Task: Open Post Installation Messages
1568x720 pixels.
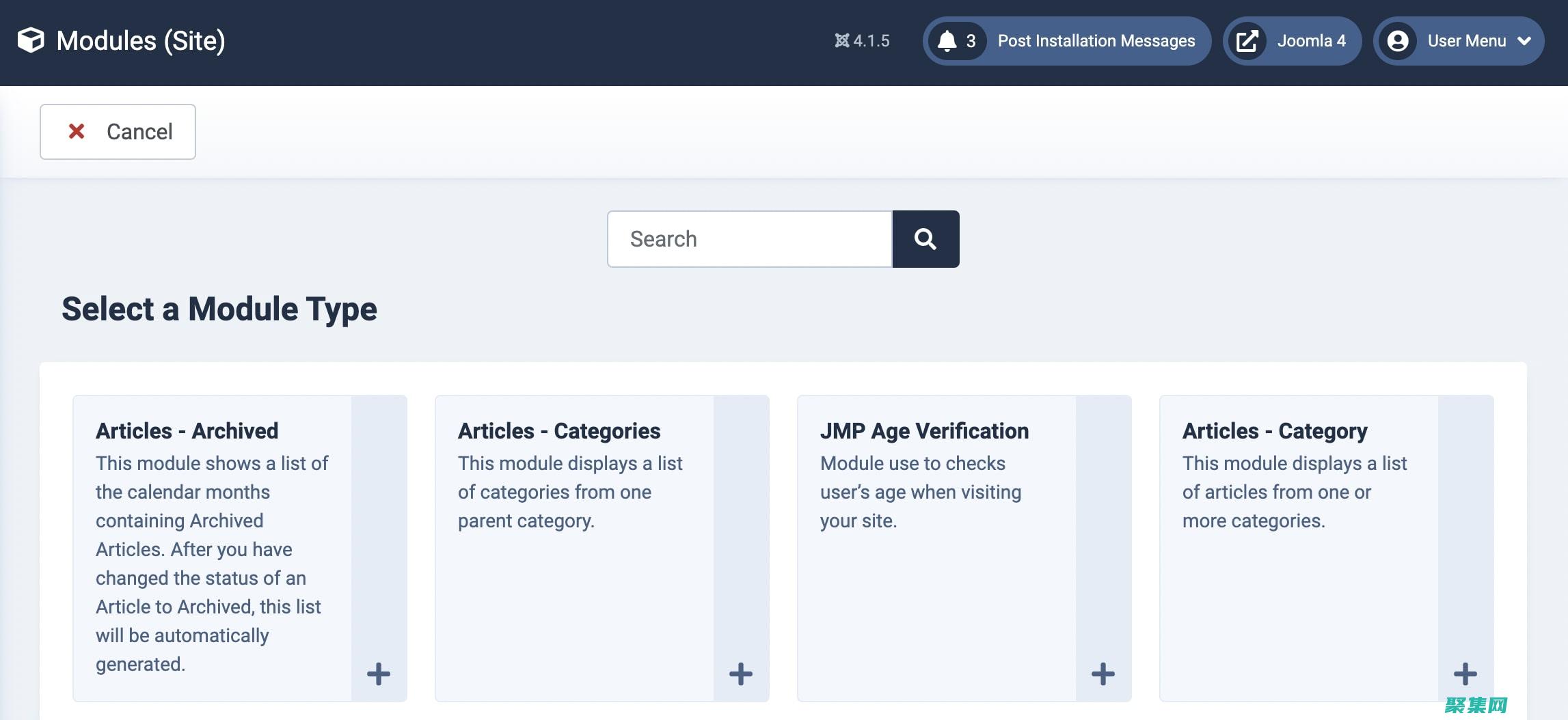Action: (1096, 40)
